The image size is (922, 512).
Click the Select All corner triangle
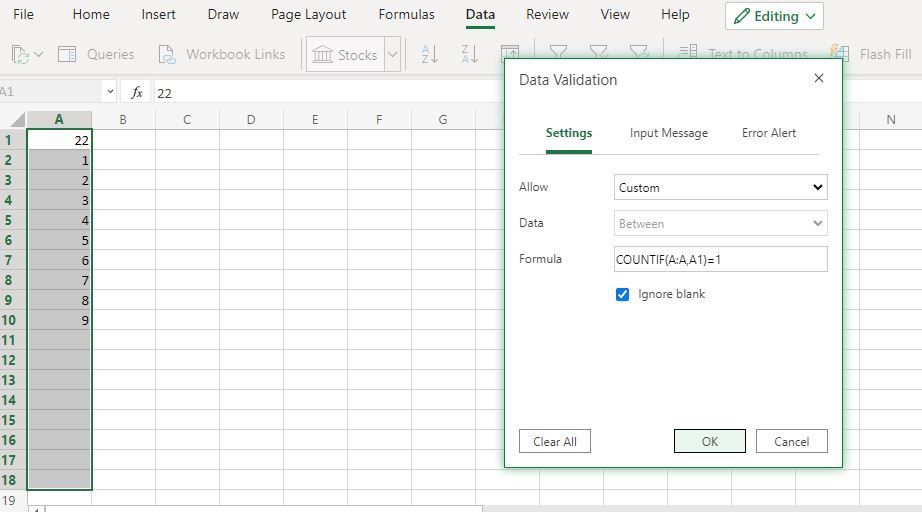17,120
